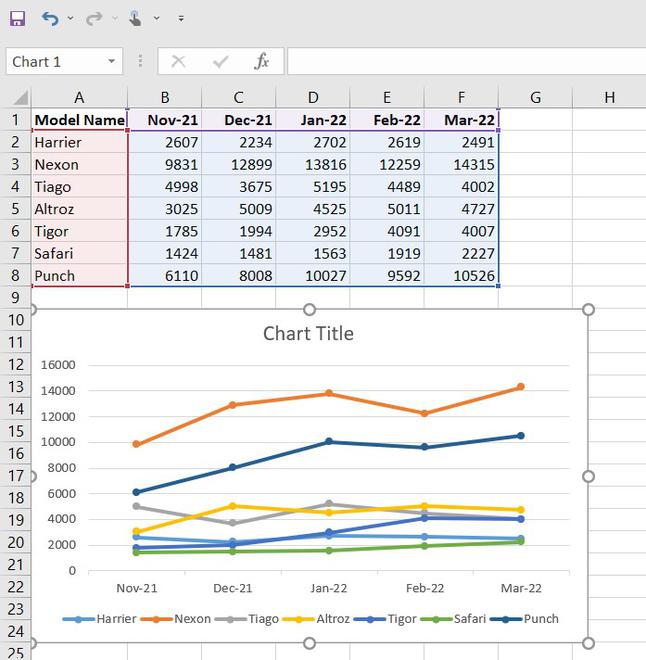Click the Select All corner triangle
This screenshot has width=646, height=660.
click(18, 98)
